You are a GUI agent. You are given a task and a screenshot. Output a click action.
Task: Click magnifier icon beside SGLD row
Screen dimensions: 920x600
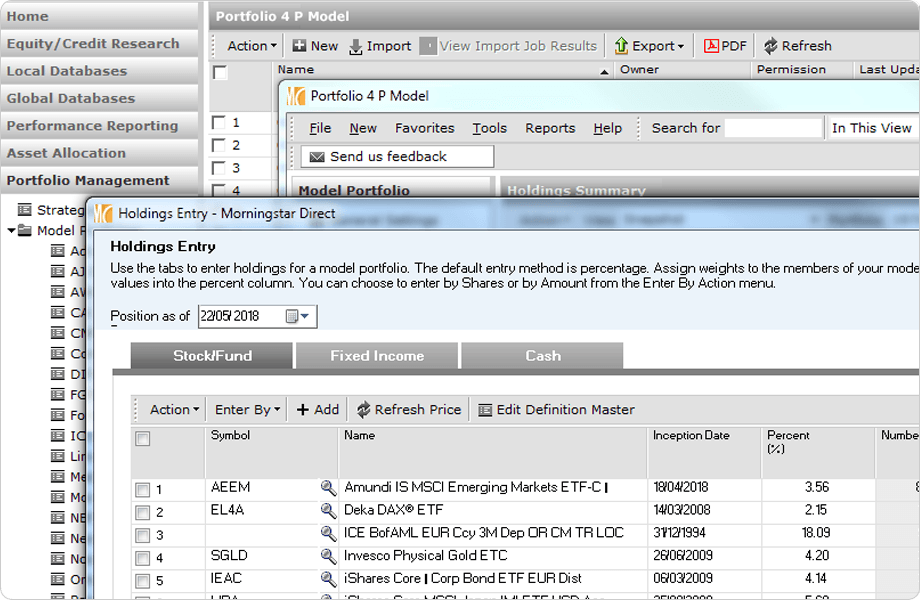(x=328, y=557)
